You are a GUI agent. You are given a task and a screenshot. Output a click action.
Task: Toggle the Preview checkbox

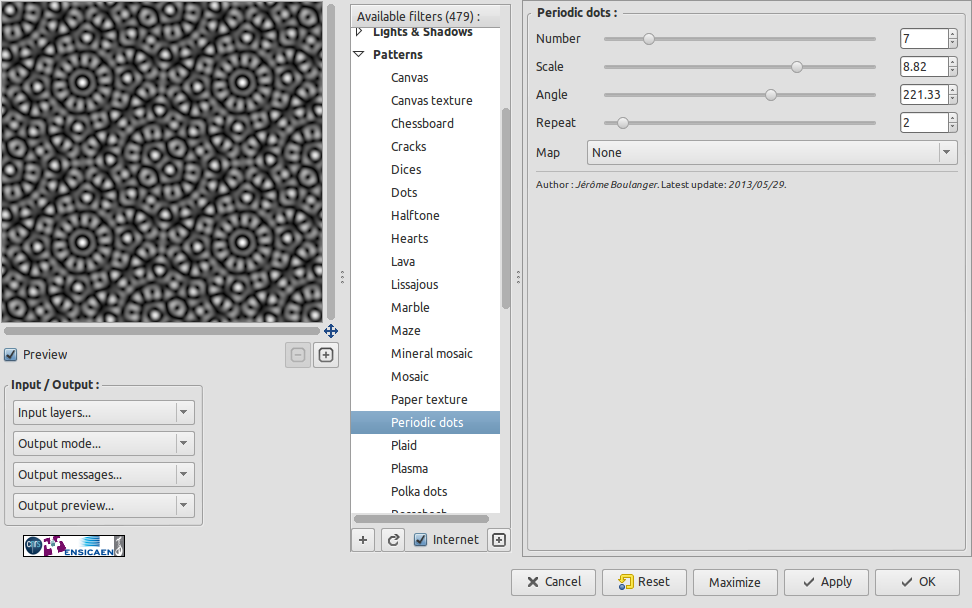(11, 355)
